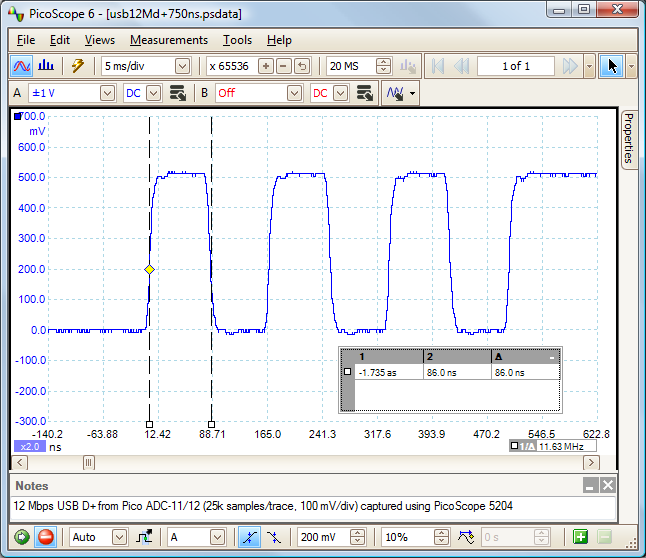Screen dimensions: 646x558
Task: Go to next buffer waveform
Action: (570, 66)
